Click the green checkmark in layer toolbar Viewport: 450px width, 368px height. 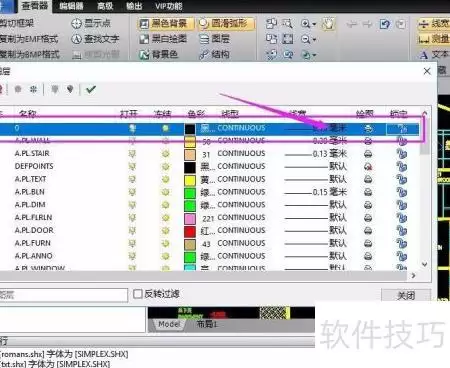pyautogui.click(x=91, y=89)
